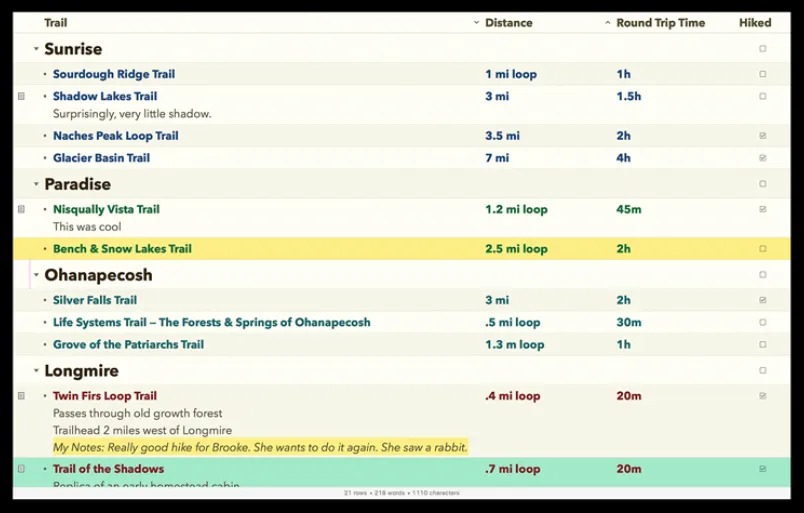Click the bullet handle of Bench & Snow Lakes Trail

click(x=45, y=248)
